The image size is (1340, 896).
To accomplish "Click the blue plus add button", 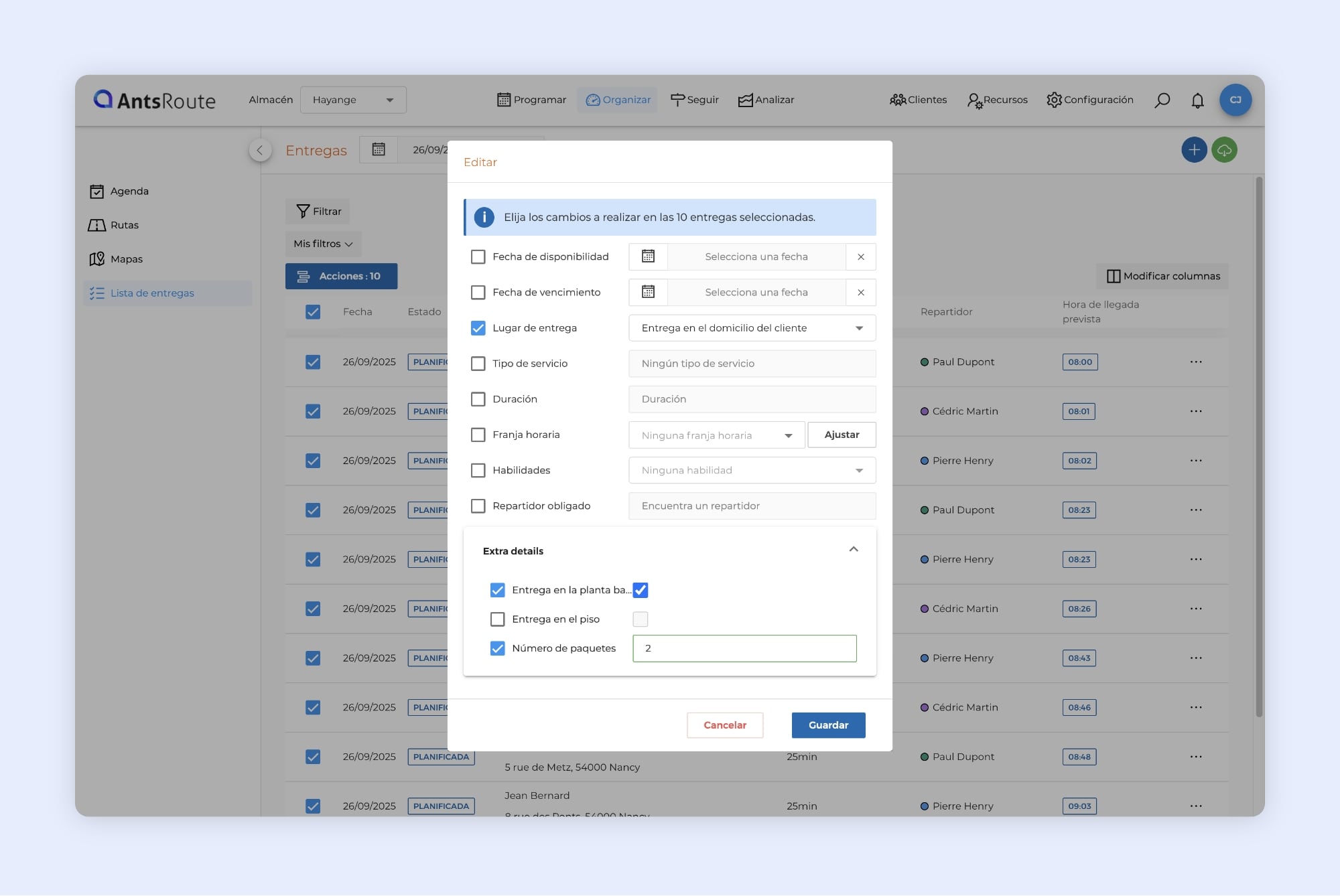I will pos(1194,150).
